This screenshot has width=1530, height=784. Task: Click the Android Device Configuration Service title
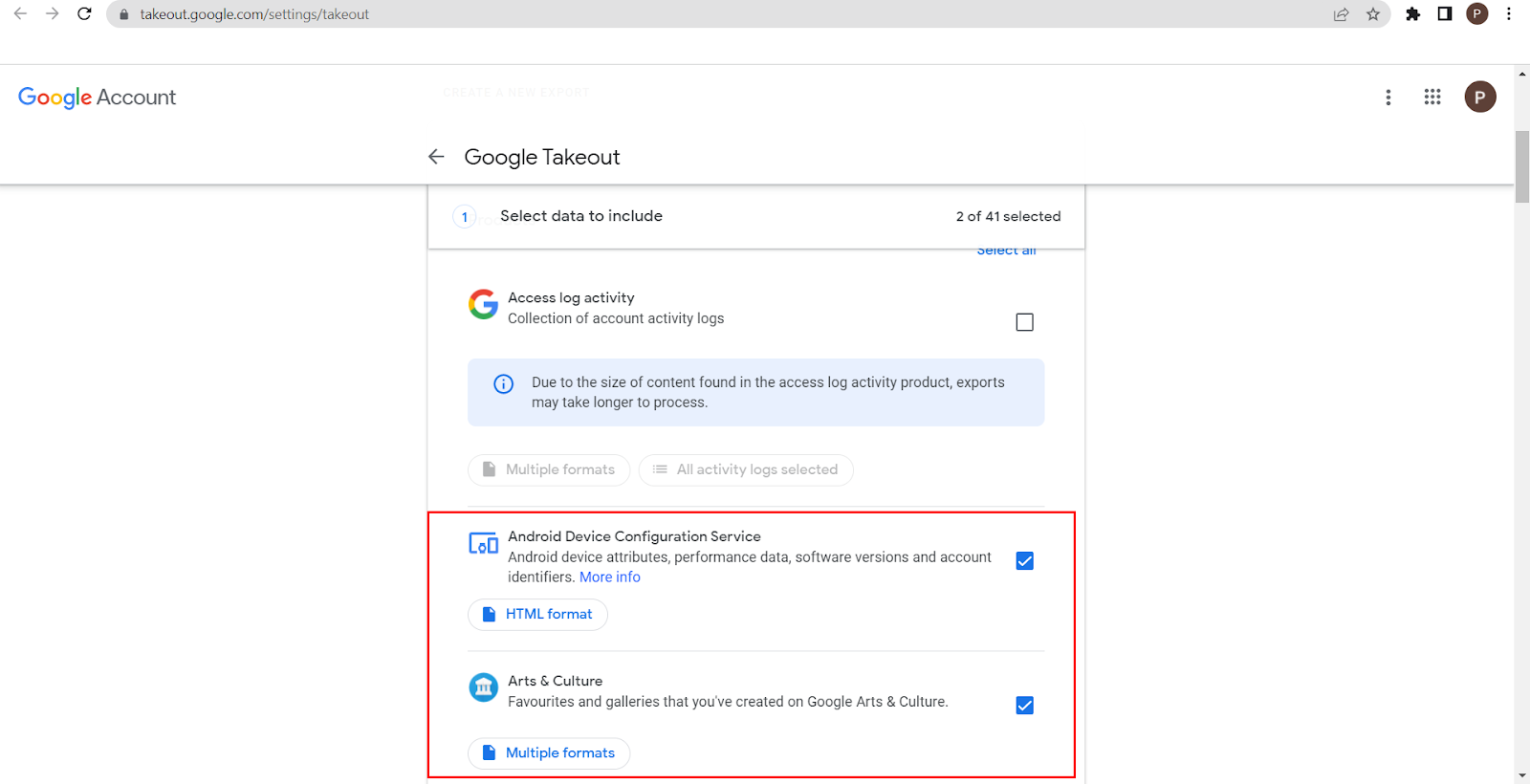(x=634, y=536)
